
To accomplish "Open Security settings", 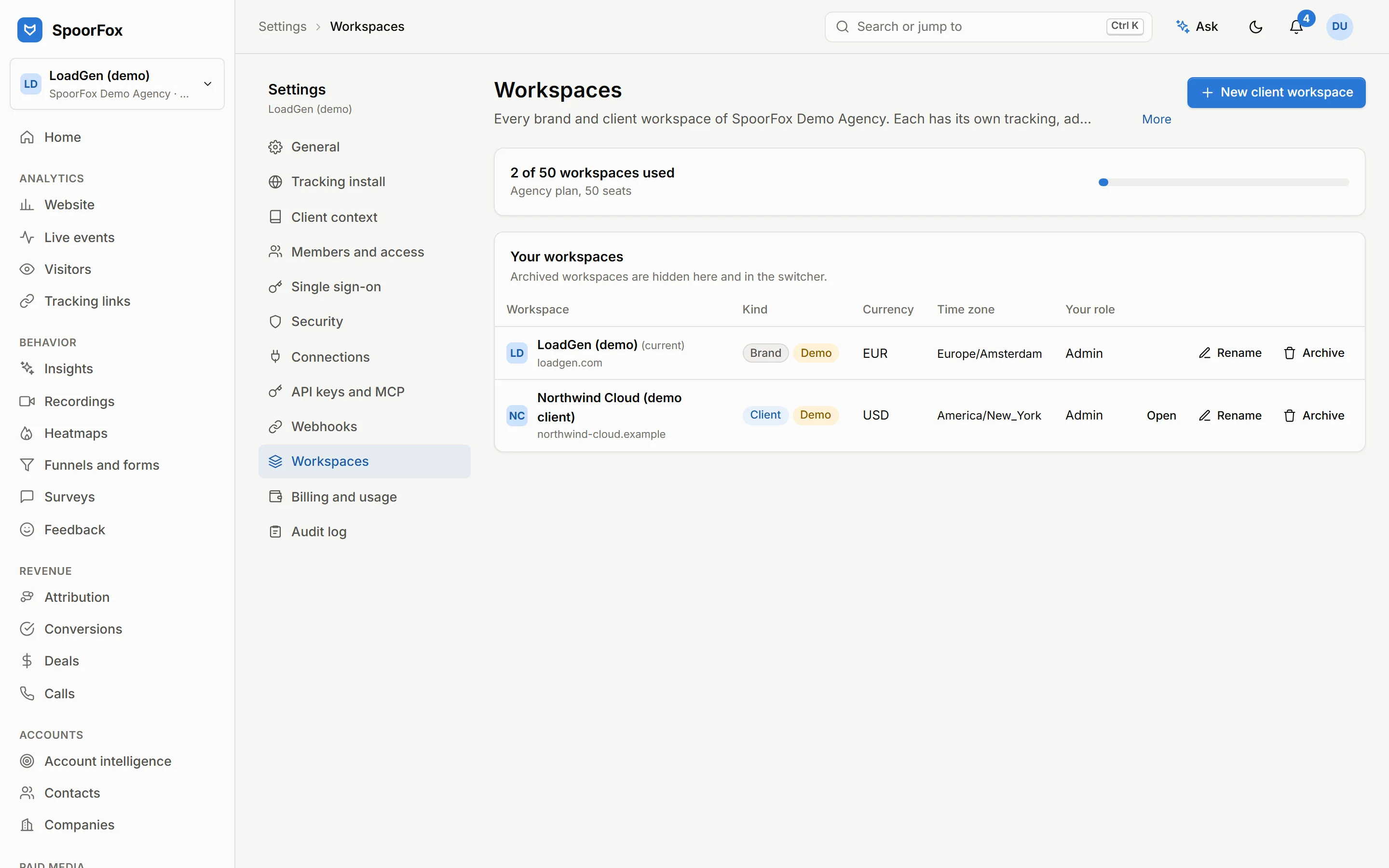I will pyautogui.click(x=365, y=322).
